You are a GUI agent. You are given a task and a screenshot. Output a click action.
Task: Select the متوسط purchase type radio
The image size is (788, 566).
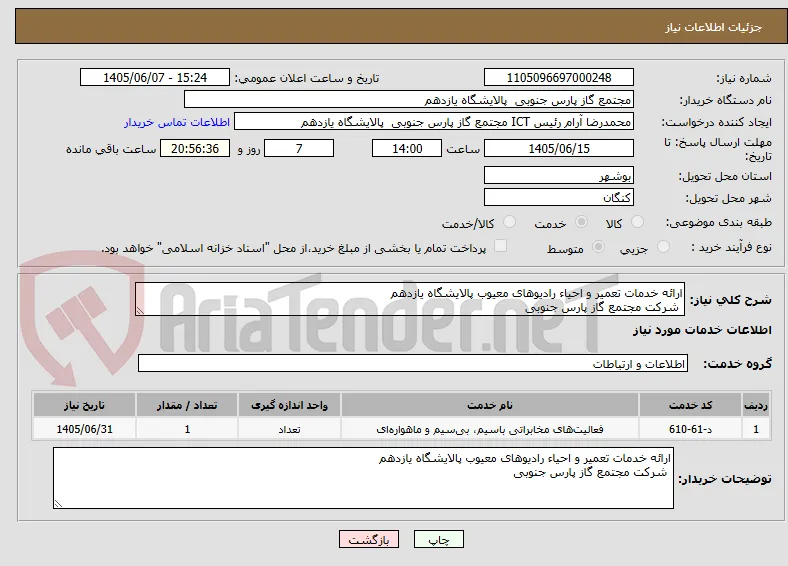(x=598, y=246)
